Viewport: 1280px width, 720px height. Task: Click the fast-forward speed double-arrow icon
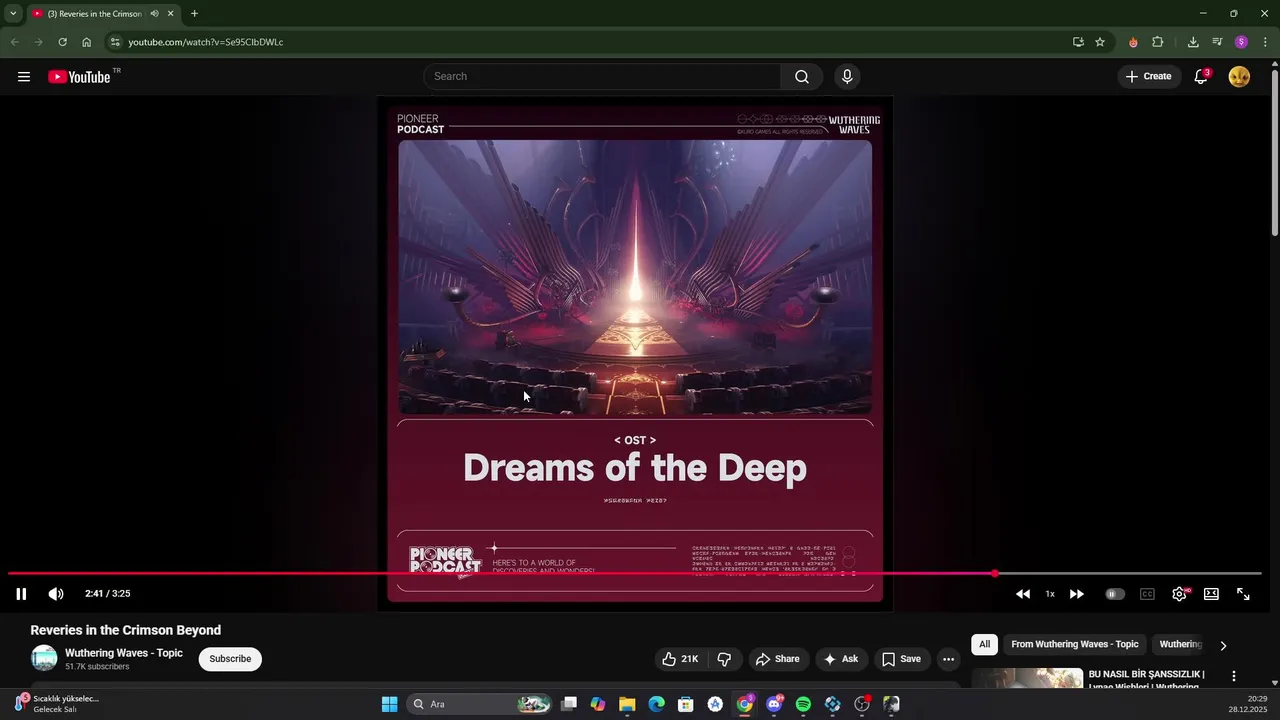pos(1077,594)
